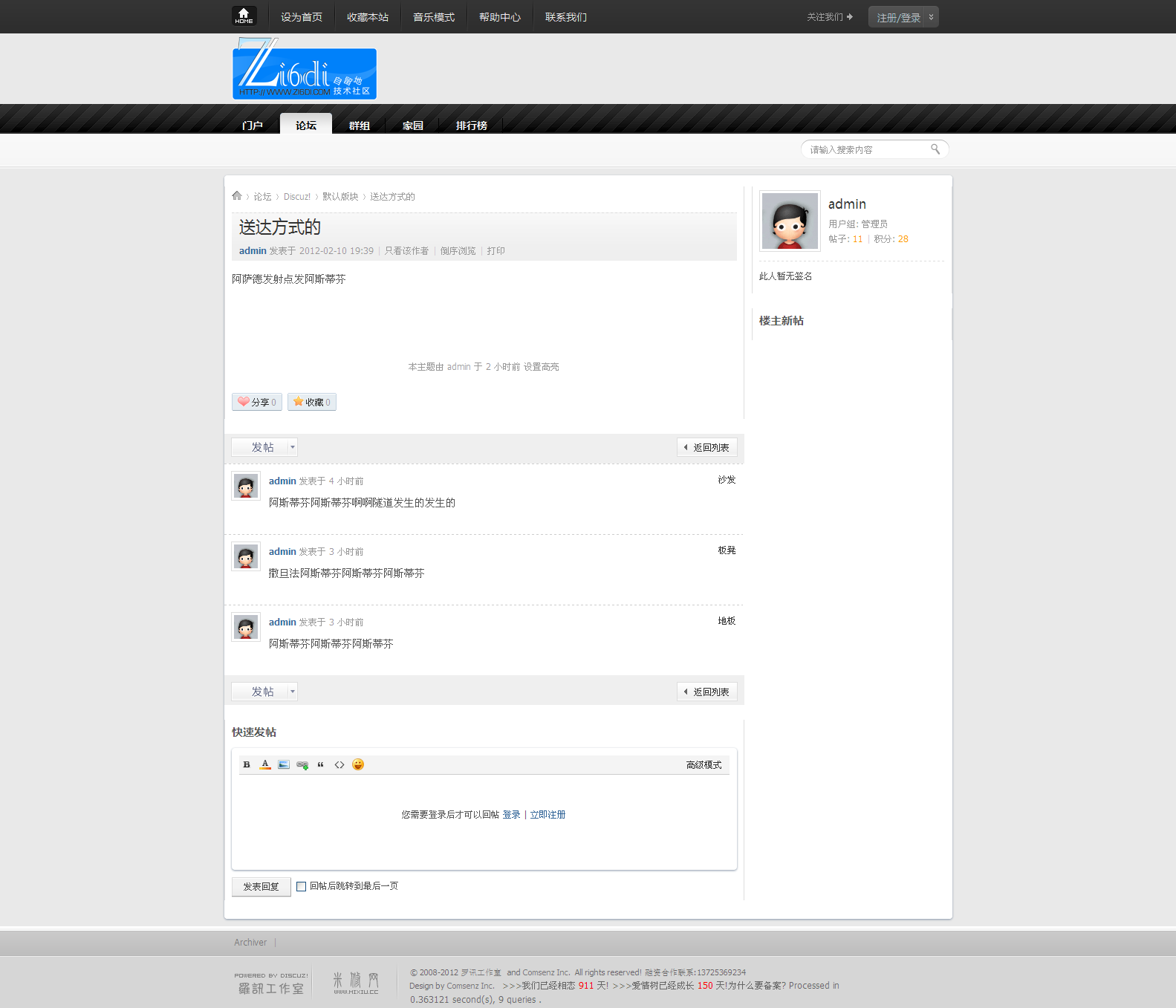The width and height of the screenshot is (1176, 1008).
Task: Click the Archiver footer link
Action: point(250,943)
